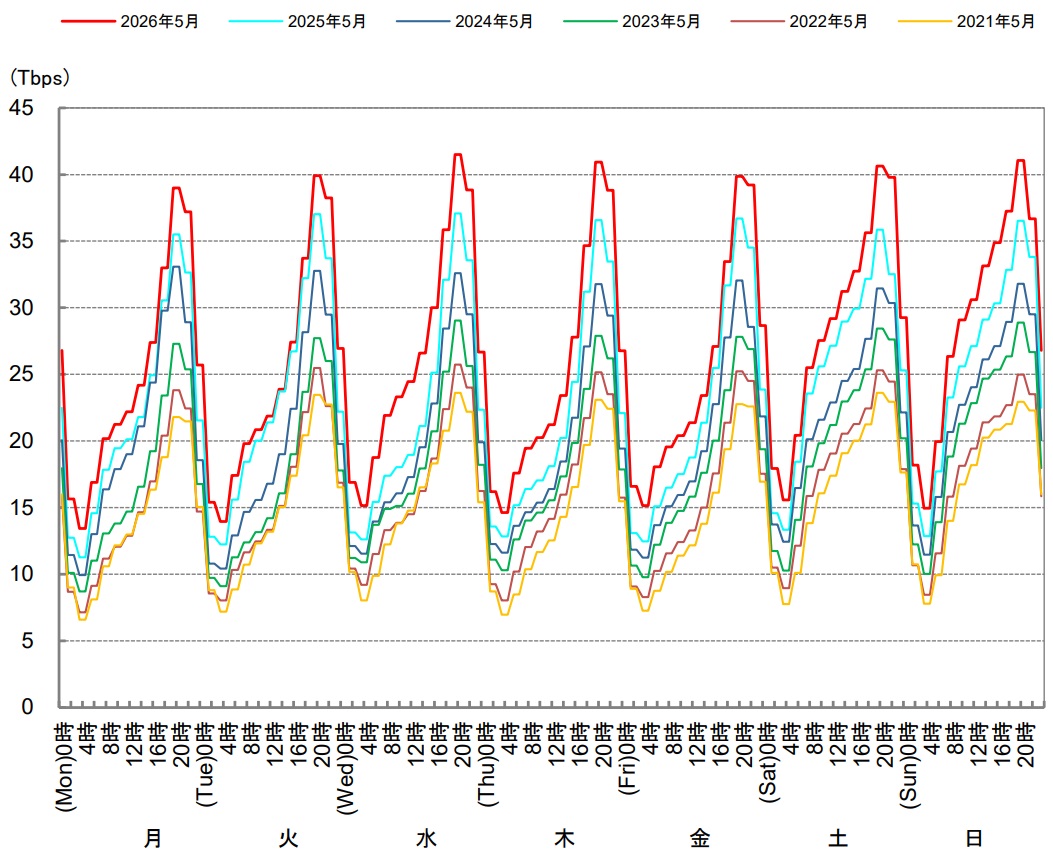The image size is (1053, 857).
Task: Select the 2025年5月 legend label
Action: 327,21
